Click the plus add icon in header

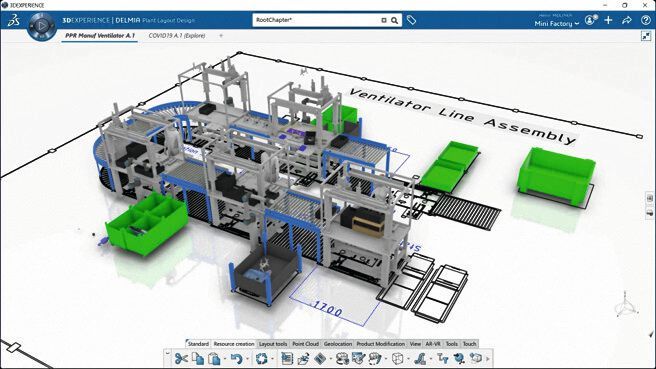tap(608, 20)
